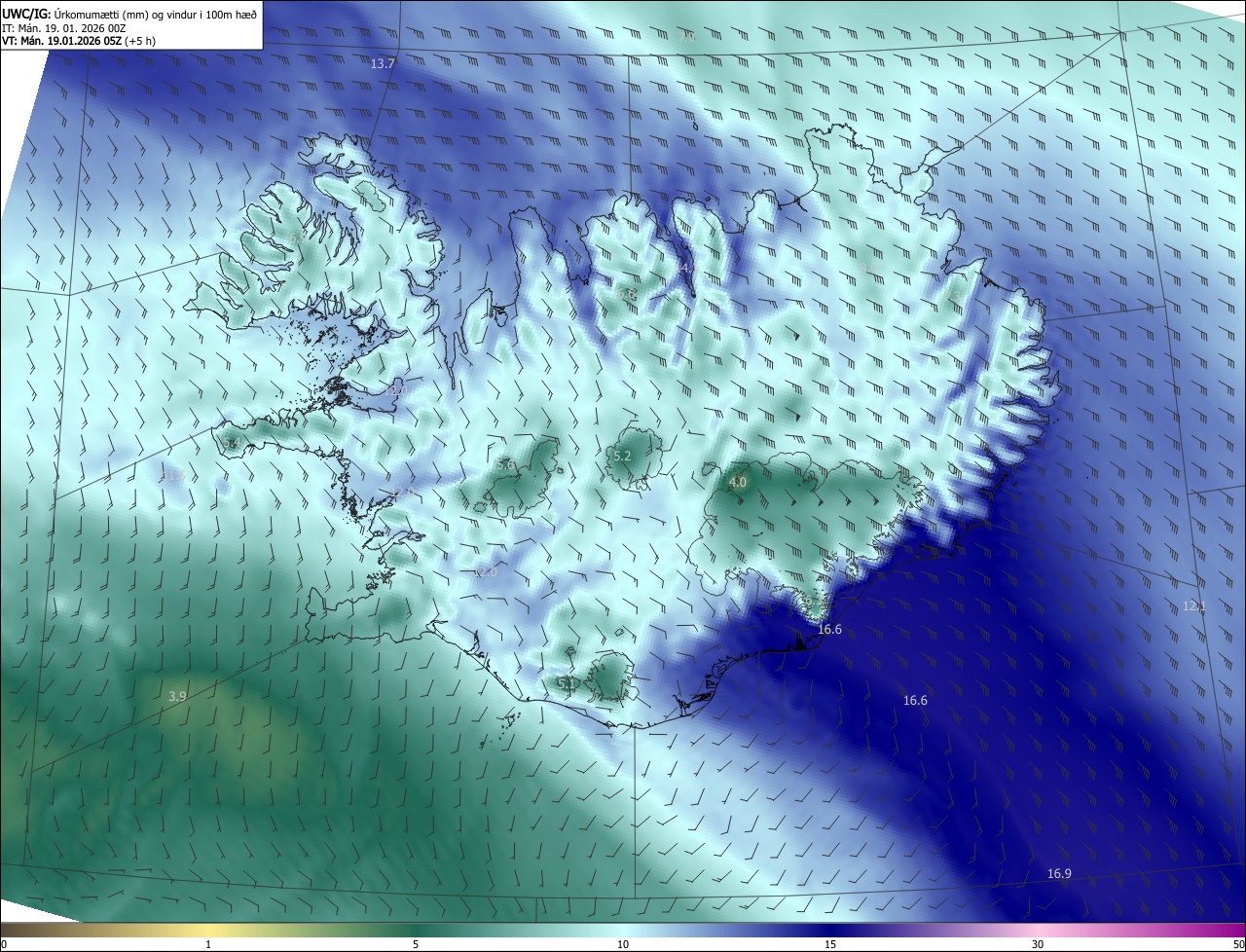Click the title text 'UWC/IG: Úrkomumætti (mm) og vindur í 100m hæð'
This screenshot has height=952, width=1246.
point(129,14)
